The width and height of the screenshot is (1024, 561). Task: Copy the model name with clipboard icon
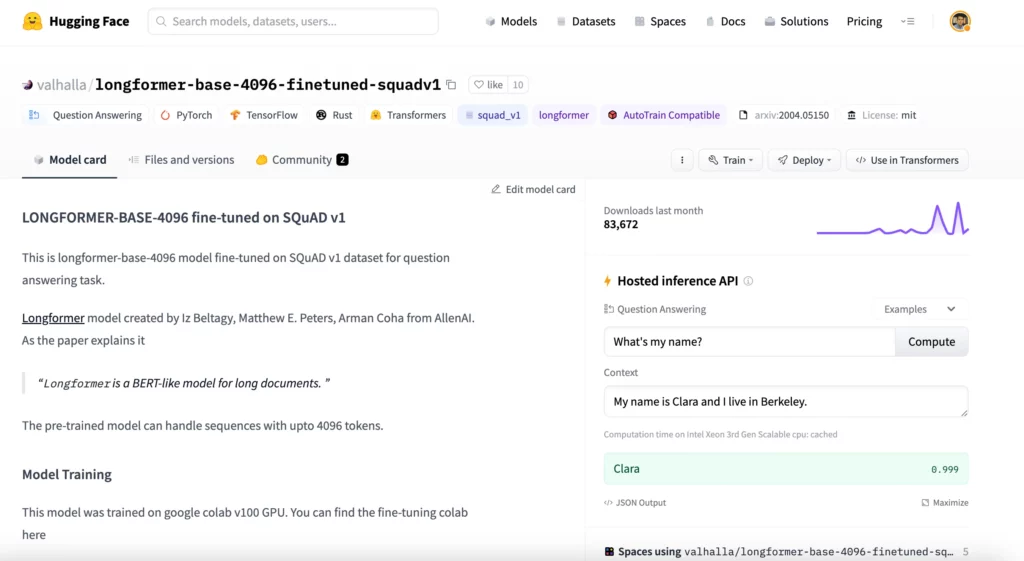tap(451, 85)
